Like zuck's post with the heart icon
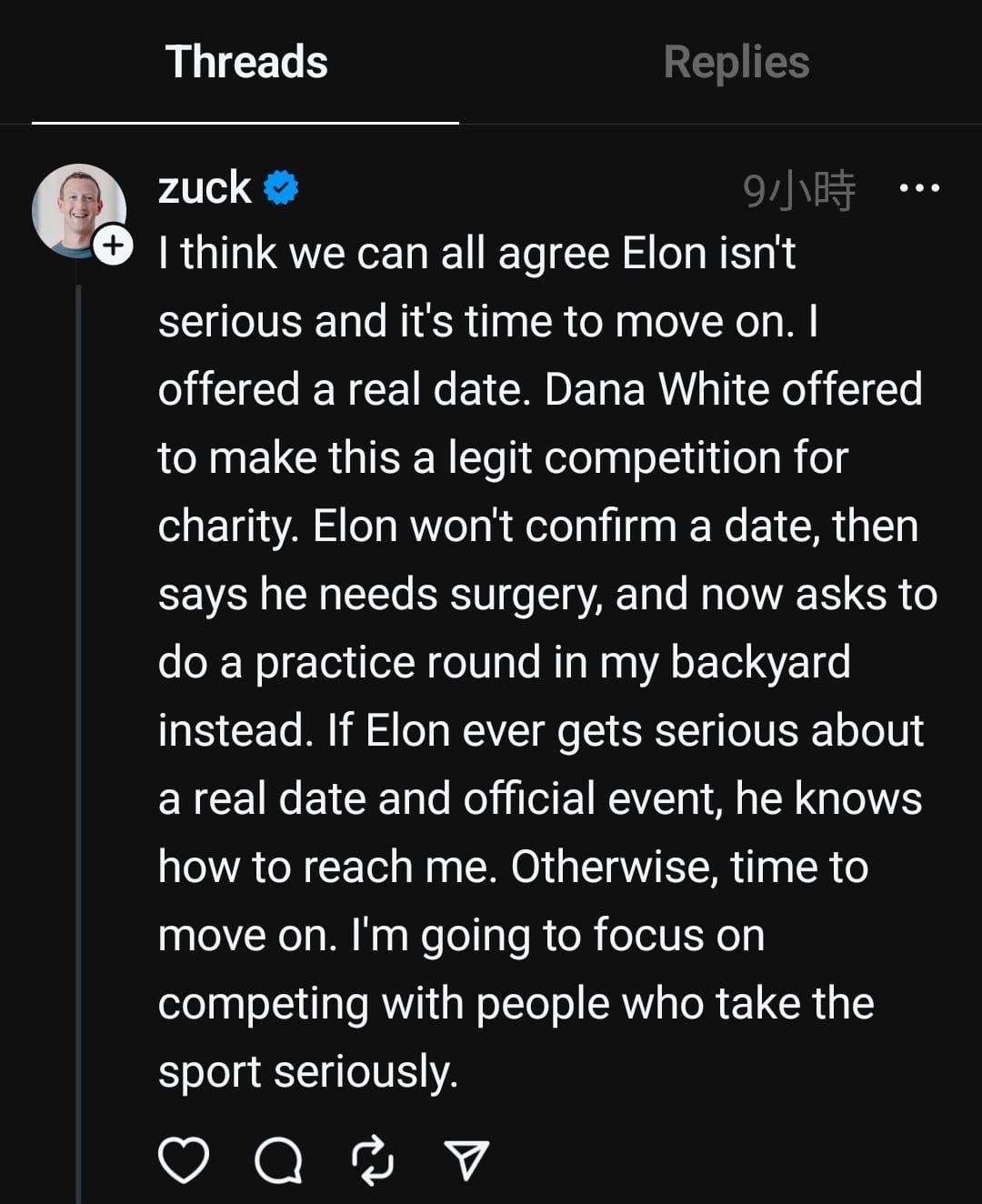The width and height of the screenshot is (982, 1204). click(184, 1160)
